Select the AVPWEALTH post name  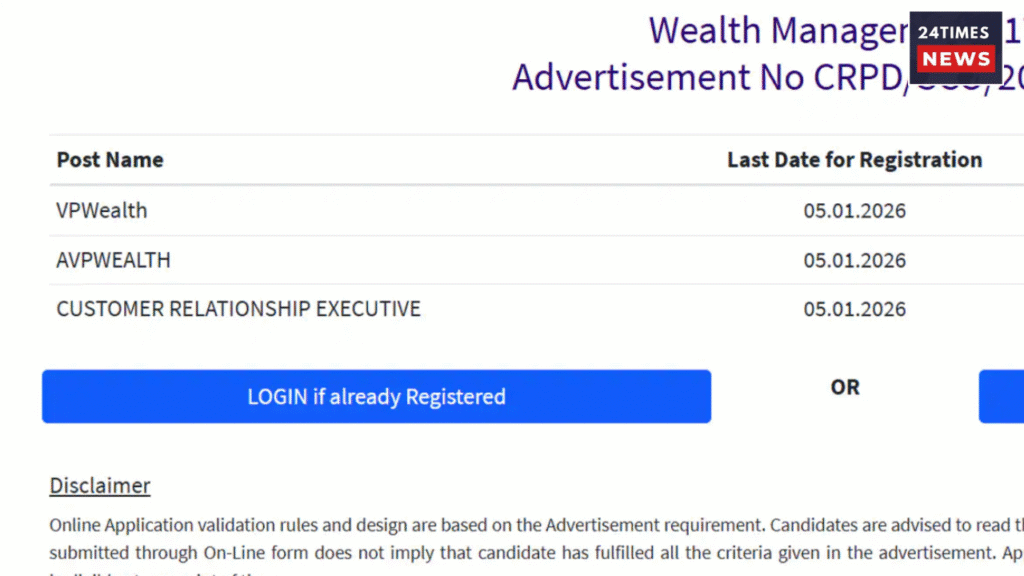tap(113, 260)
